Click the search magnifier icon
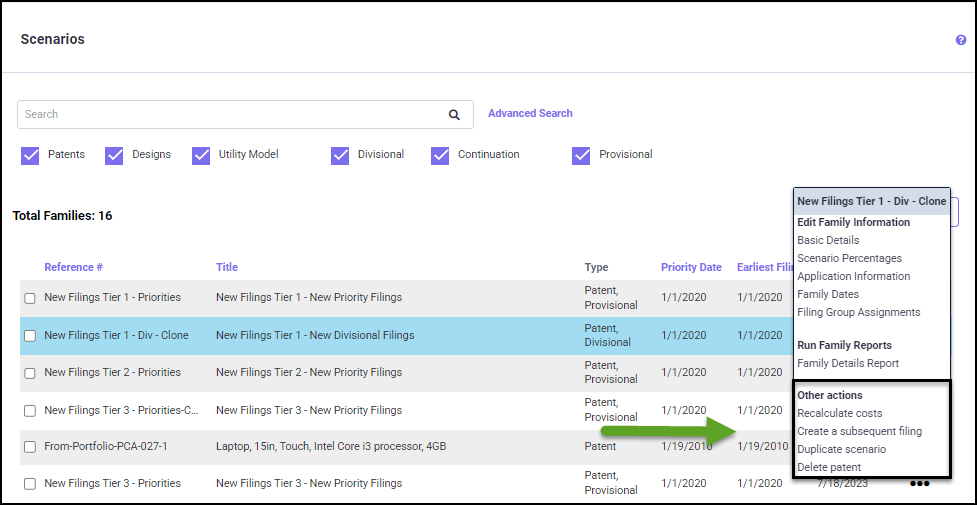The width and height of the screenshot is (977, 505). (x=454, y=115)
